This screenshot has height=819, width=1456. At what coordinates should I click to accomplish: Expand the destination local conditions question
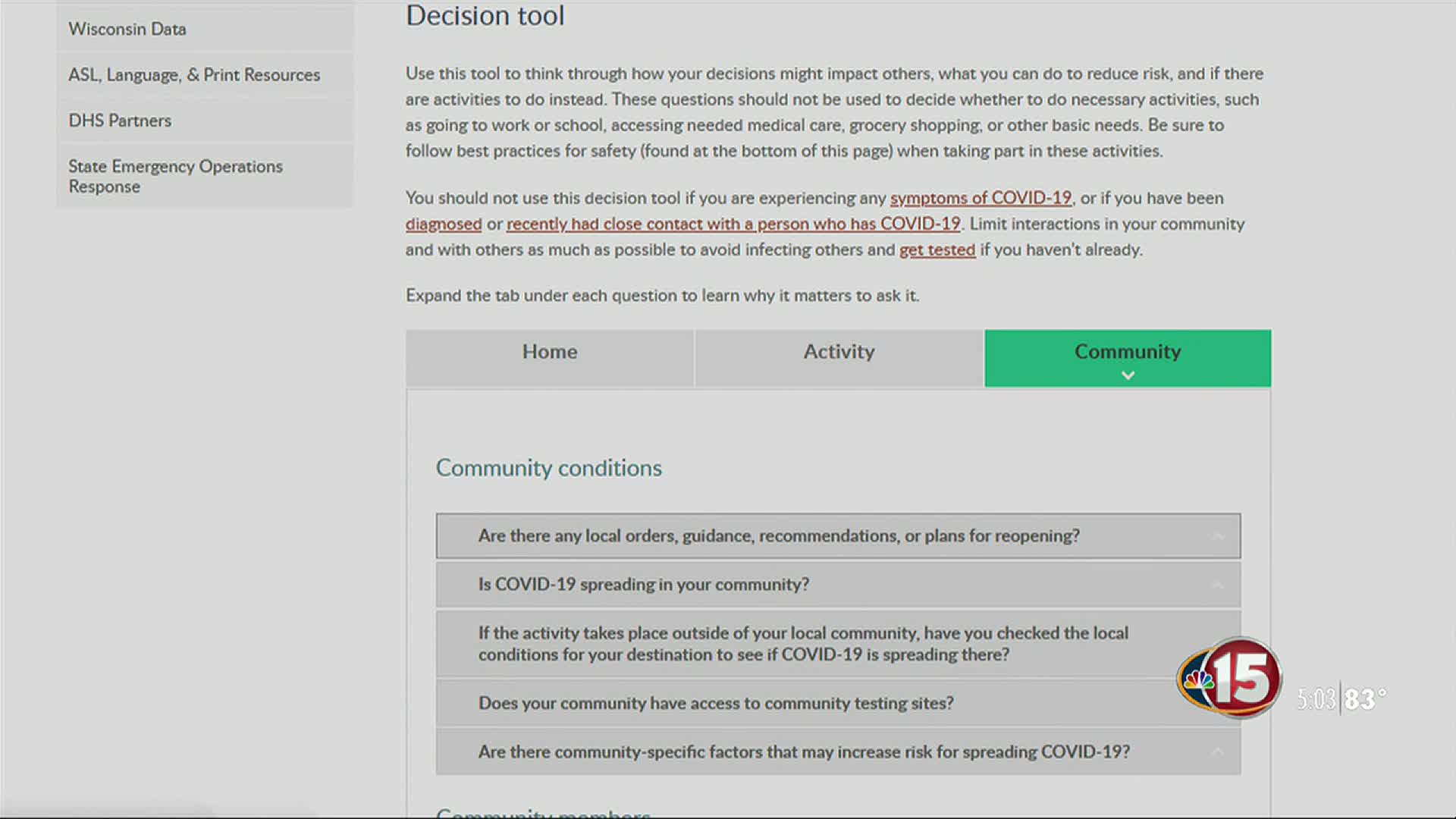coord(802,643)
